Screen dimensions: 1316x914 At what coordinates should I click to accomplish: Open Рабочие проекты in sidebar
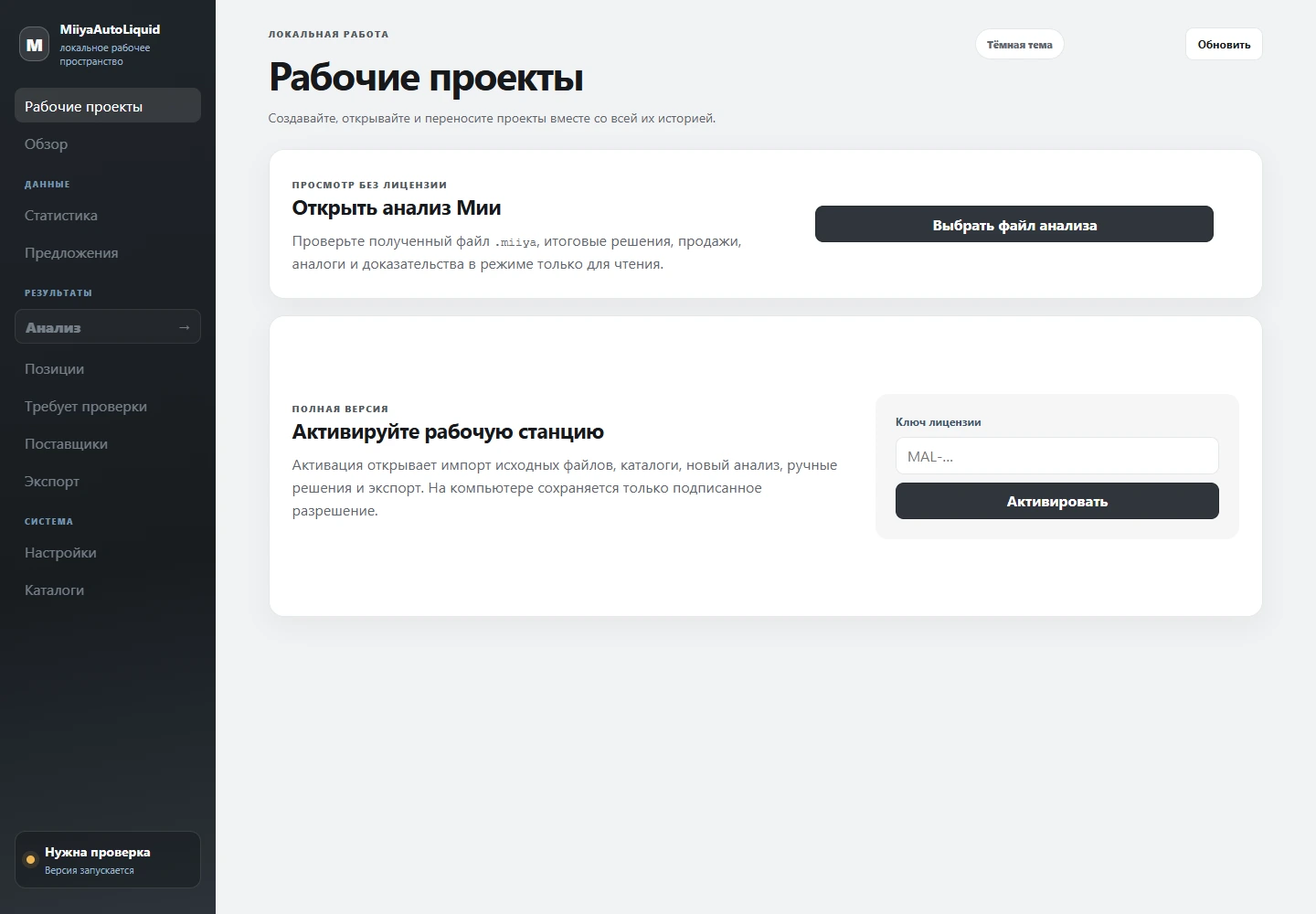click(108, 106)
